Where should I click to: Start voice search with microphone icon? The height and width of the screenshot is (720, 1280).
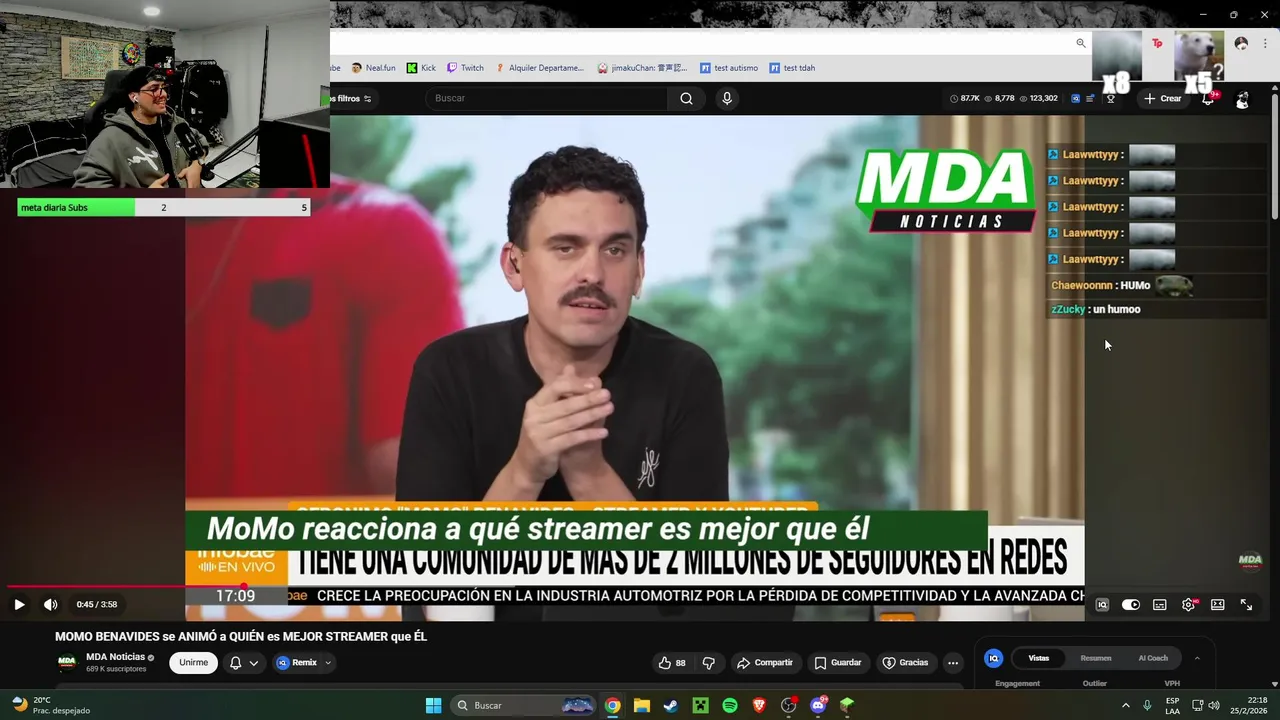pyautogui.click(x=727, y=98)
